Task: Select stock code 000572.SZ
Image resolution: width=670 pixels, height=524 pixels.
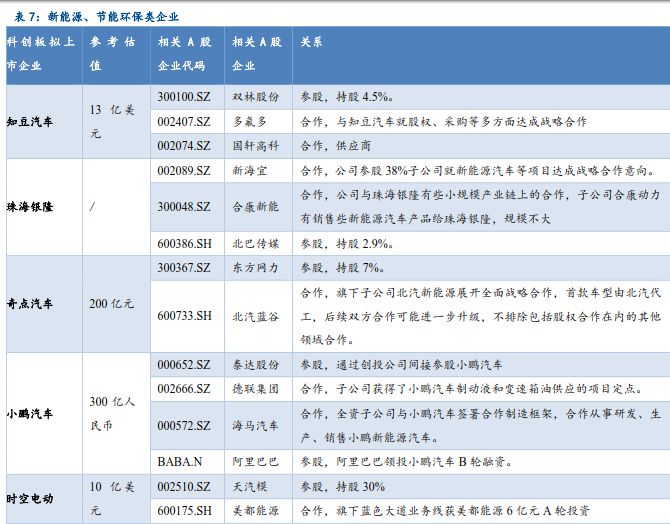Action: pyautogui.click(x=184, y=426)
